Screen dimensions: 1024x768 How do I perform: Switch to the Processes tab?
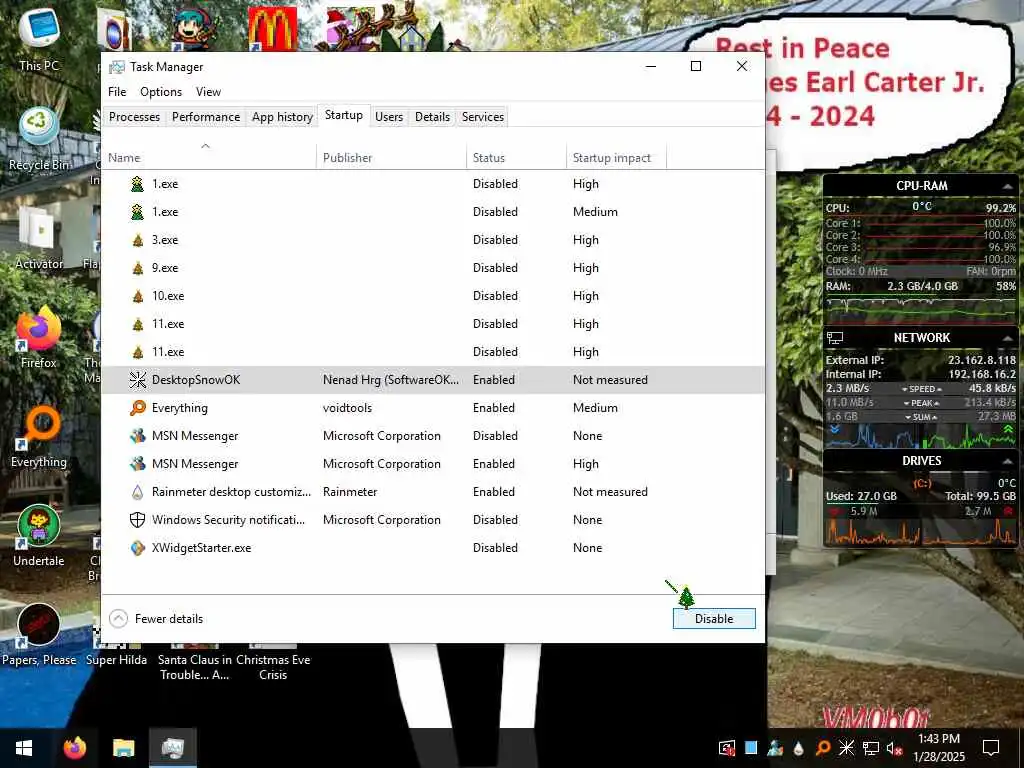coord(134,117)
